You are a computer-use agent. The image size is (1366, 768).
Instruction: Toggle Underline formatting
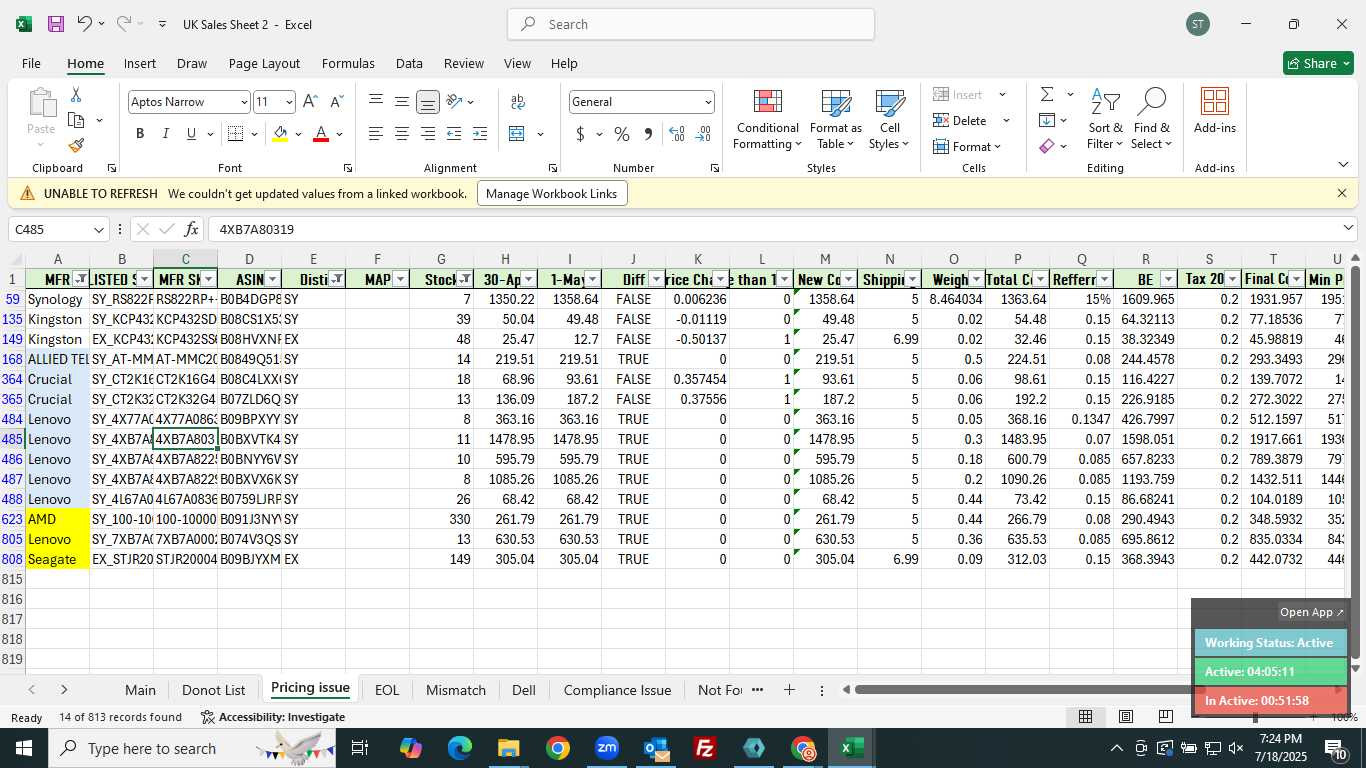tap(191, 134)
